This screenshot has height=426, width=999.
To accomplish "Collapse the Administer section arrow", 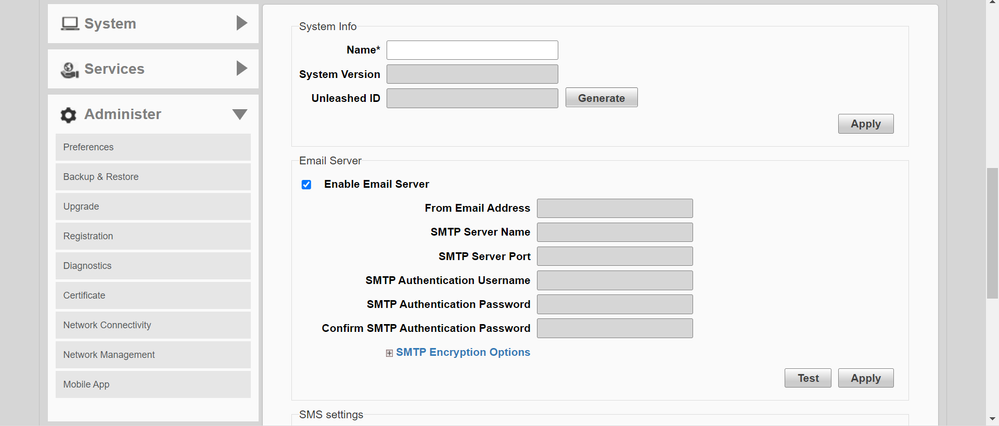I will [x=240, y=115].
